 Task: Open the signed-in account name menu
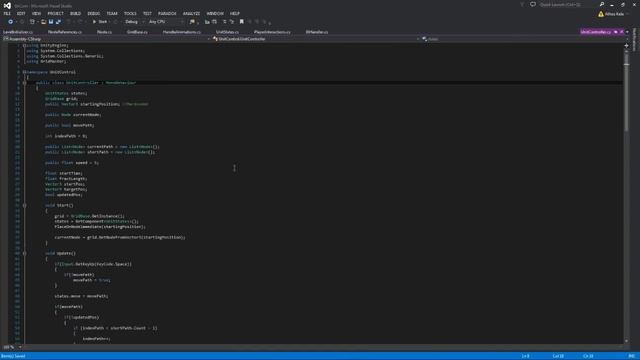pyautogui.click(x=616, y=14)
